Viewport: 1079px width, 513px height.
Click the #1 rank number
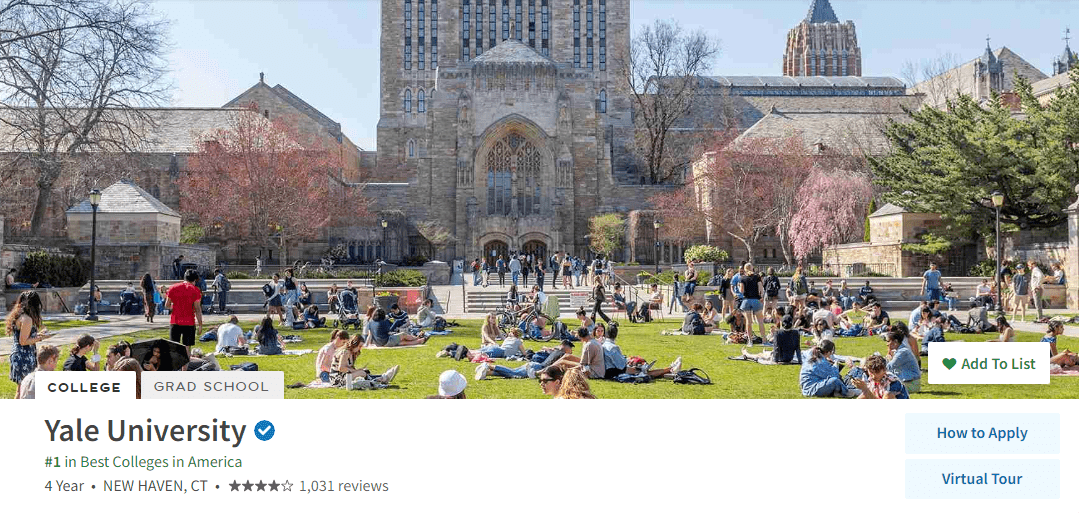(52, 462)
